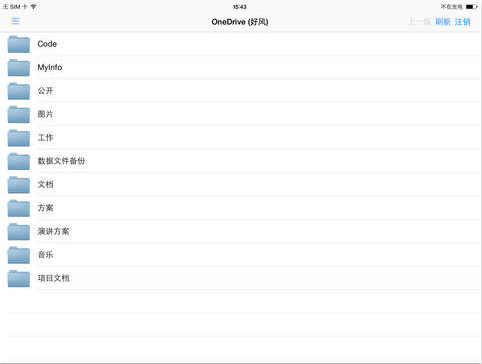Tap the 刷新 refresh button
Viewport: 482px width, 364px height.
click(x=443, y=22)
